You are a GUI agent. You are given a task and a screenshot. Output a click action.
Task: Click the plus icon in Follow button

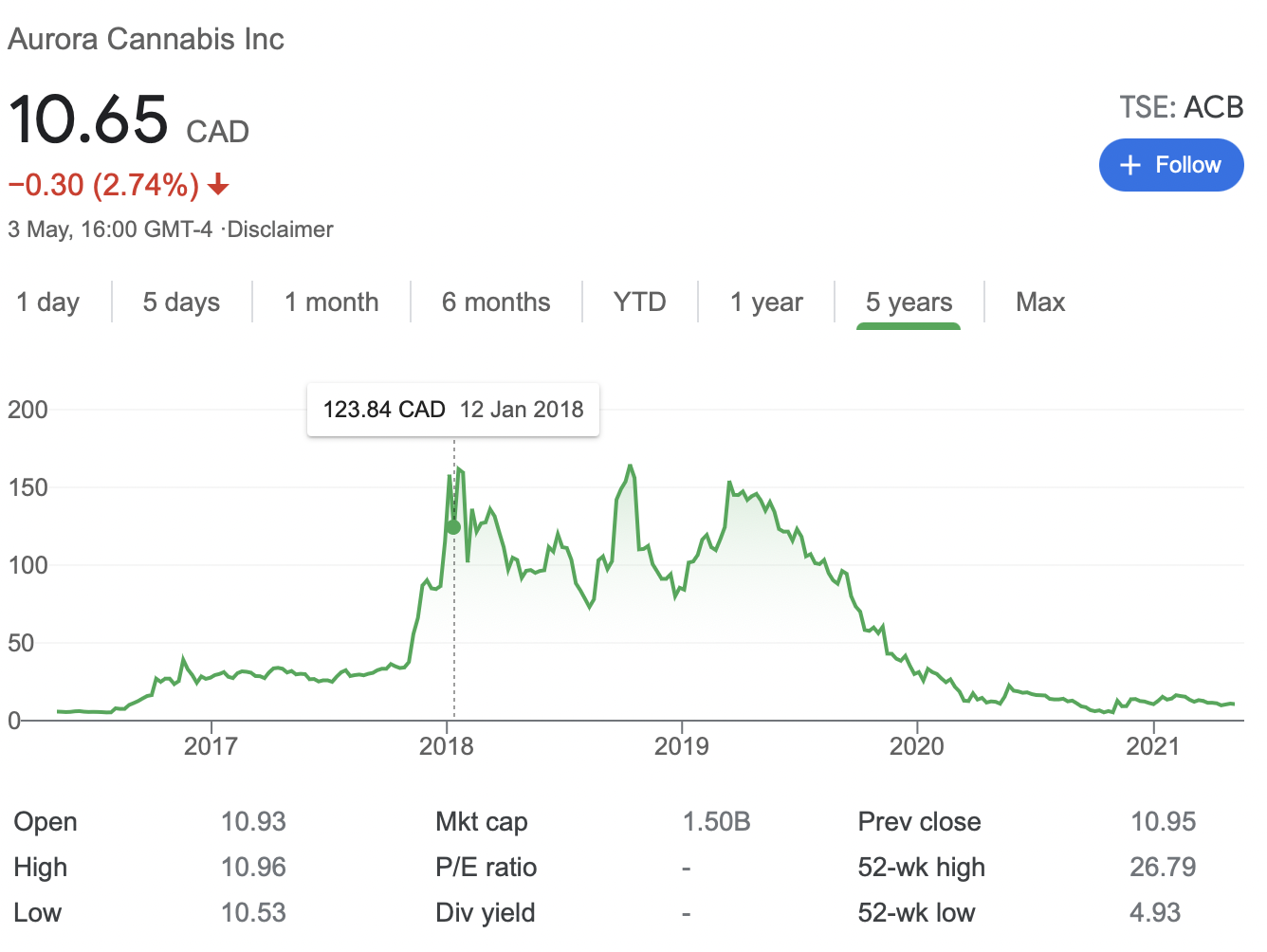[1129, 165]
